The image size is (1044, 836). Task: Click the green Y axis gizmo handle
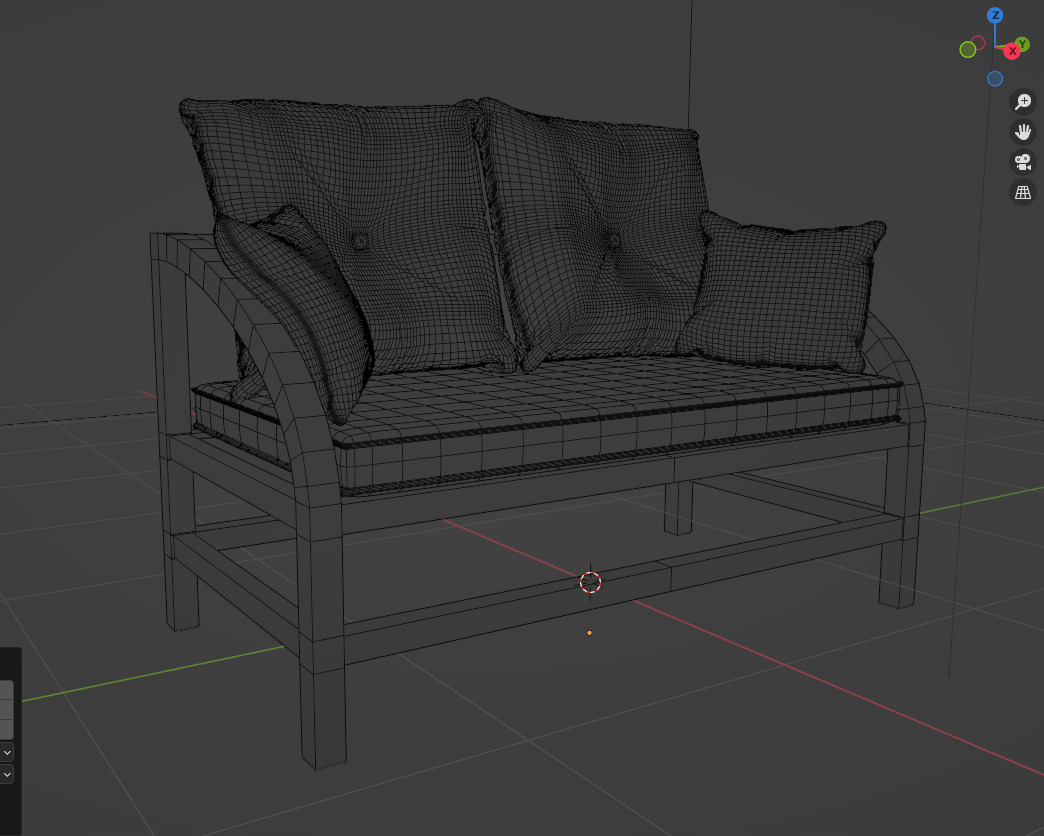[x=1023, y=44]
